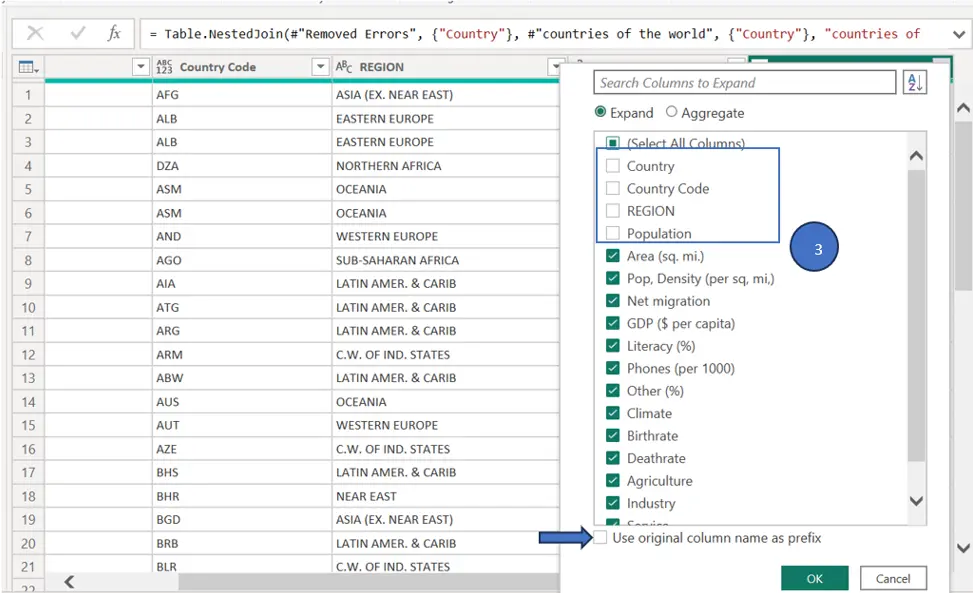Click the fx function icon
This screenshot has width=973, height=593.
[x=114, y=33]
